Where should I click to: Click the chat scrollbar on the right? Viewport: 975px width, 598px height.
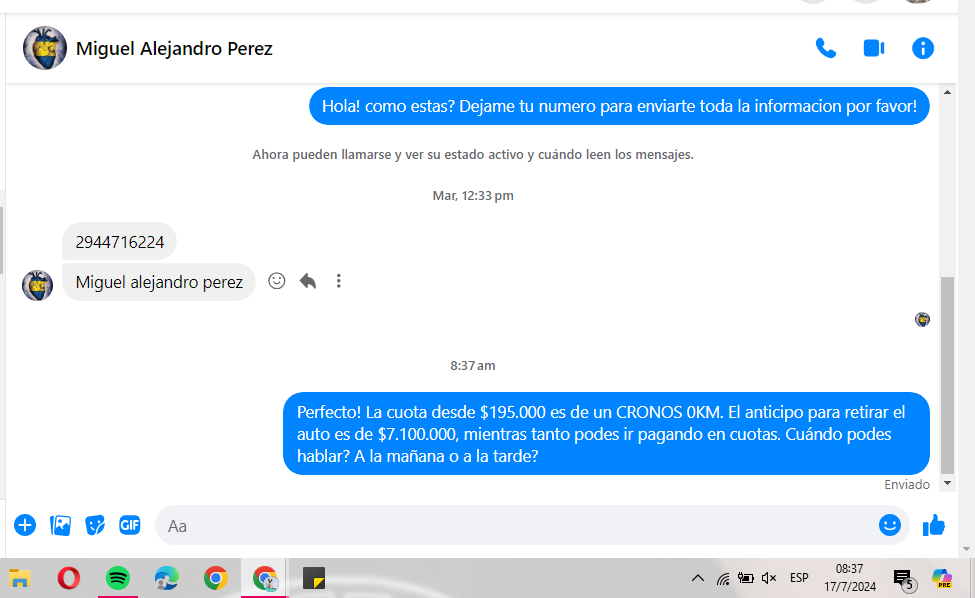(948, 375)
